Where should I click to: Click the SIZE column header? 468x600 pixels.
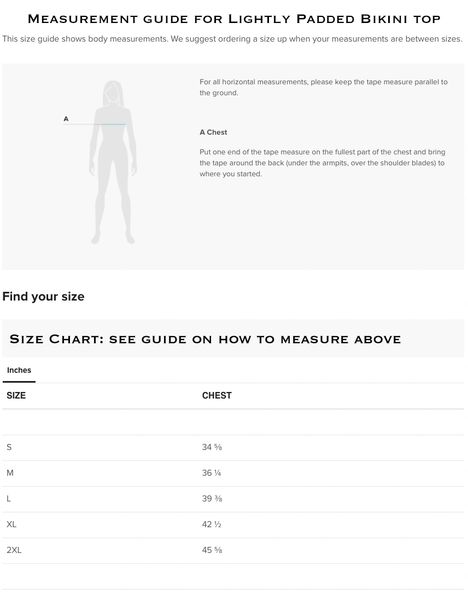click(16, 396)
